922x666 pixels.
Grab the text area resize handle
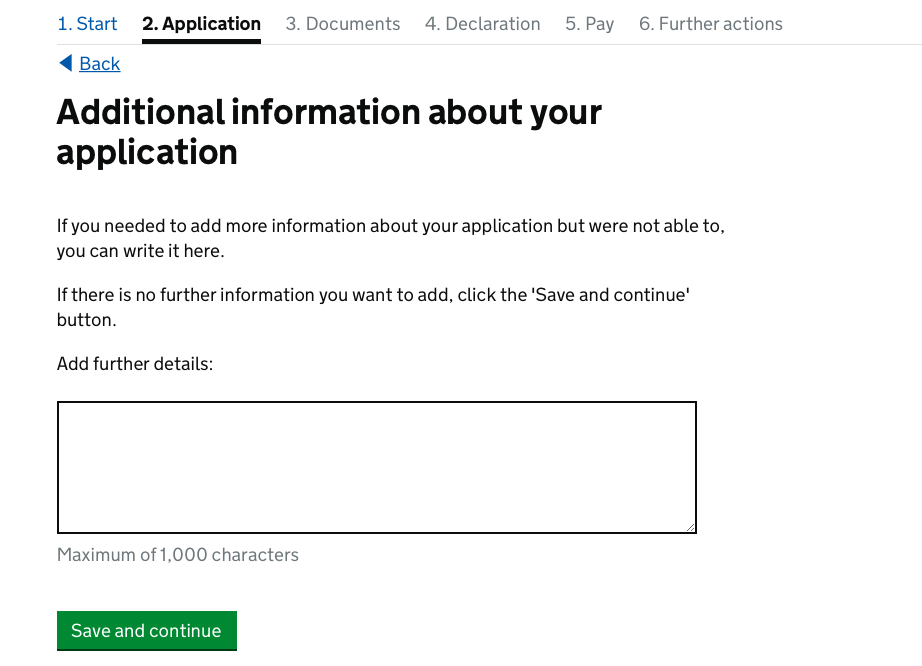point(690,527)
